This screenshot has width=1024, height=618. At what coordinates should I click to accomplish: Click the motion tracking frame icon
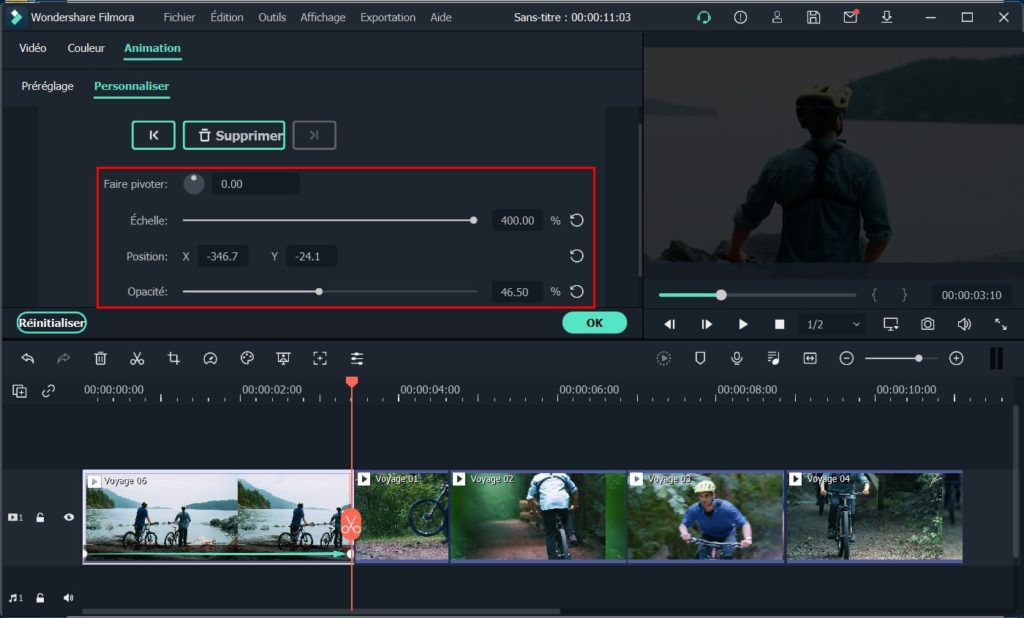click(319, 358)
